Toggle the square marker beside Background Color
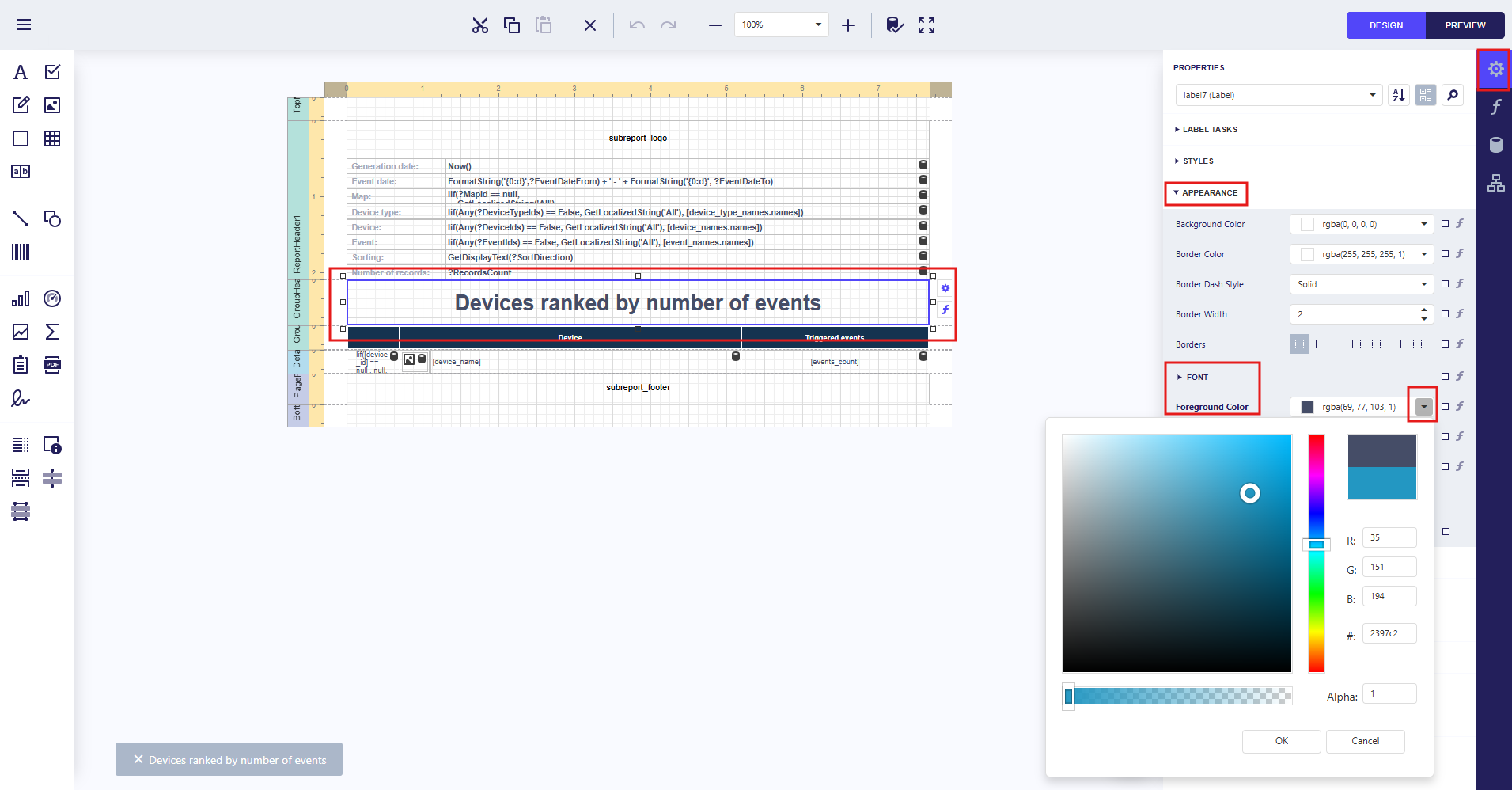 point(1445,224)
